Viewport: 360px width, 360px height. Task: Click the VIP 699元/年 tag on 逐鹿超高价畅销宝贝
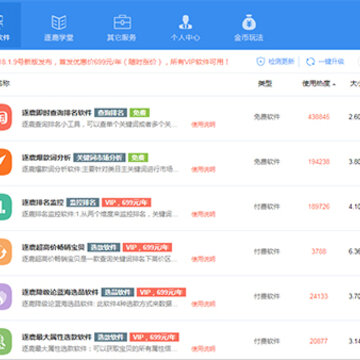pos(147,247)
